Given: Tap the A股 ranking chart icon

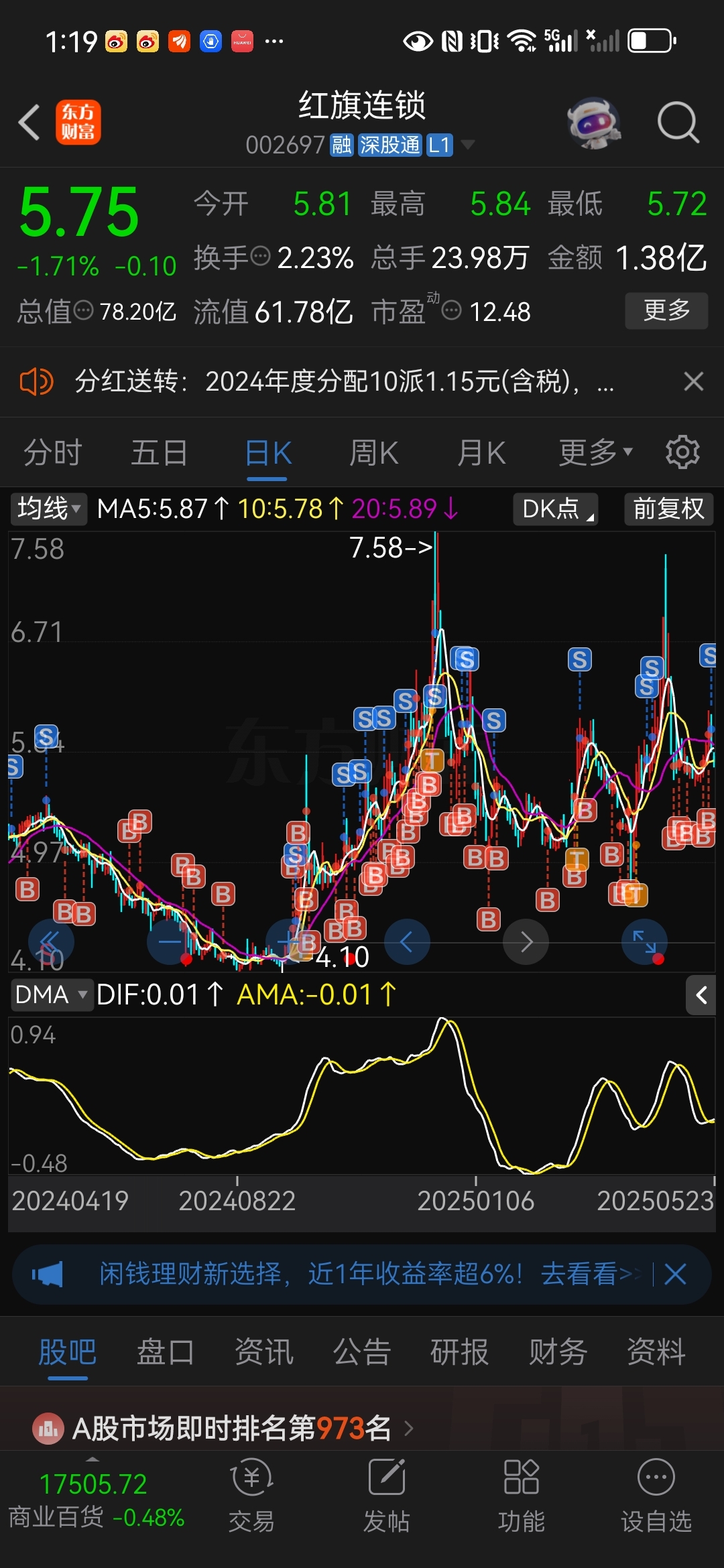Looking at the screenshot, I should 48,1428.
